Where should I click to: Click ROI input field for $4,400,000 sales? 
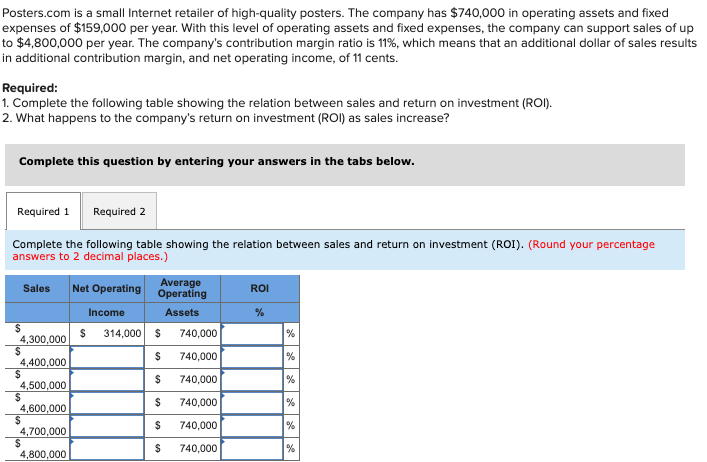[252, 357]
